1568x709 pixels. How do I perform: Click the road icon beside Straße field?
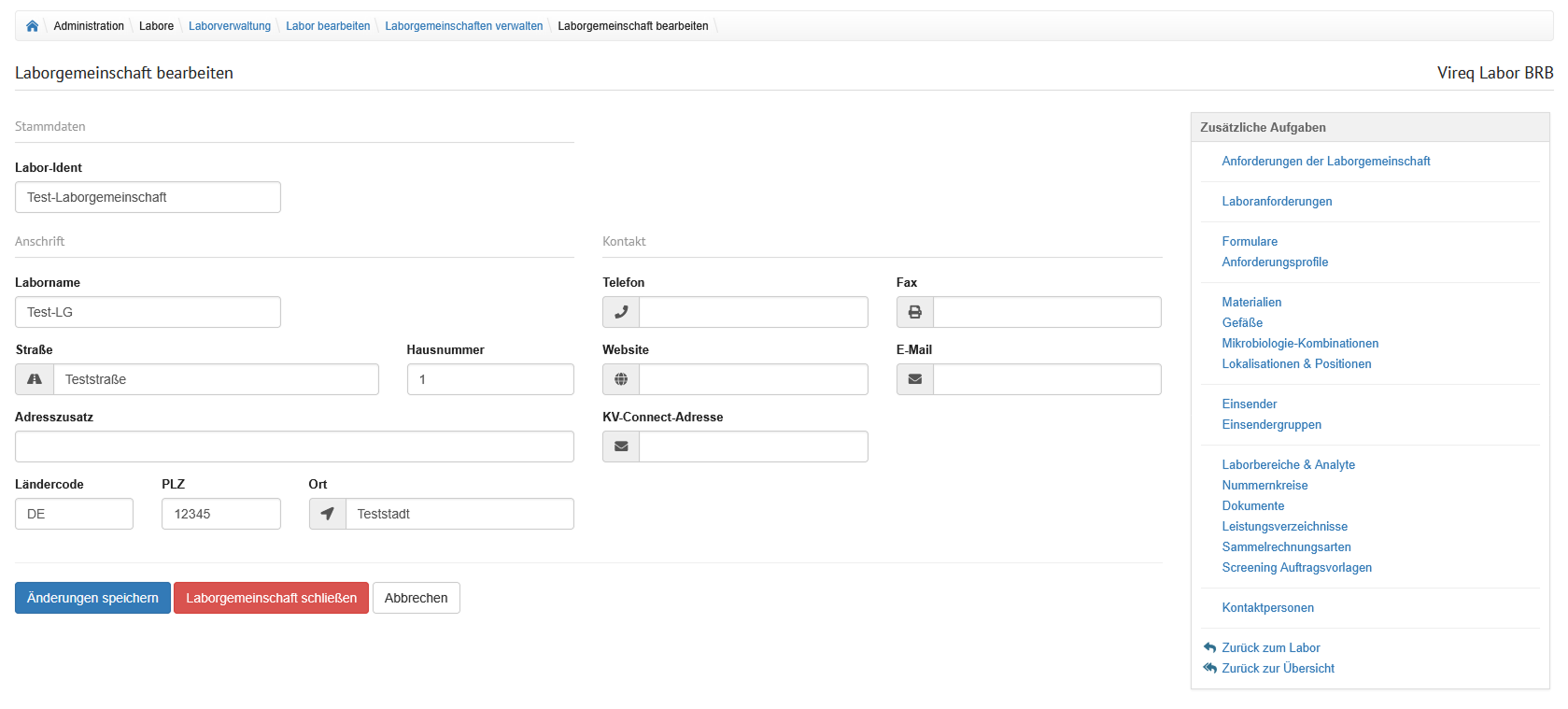[x=35, y=379]
